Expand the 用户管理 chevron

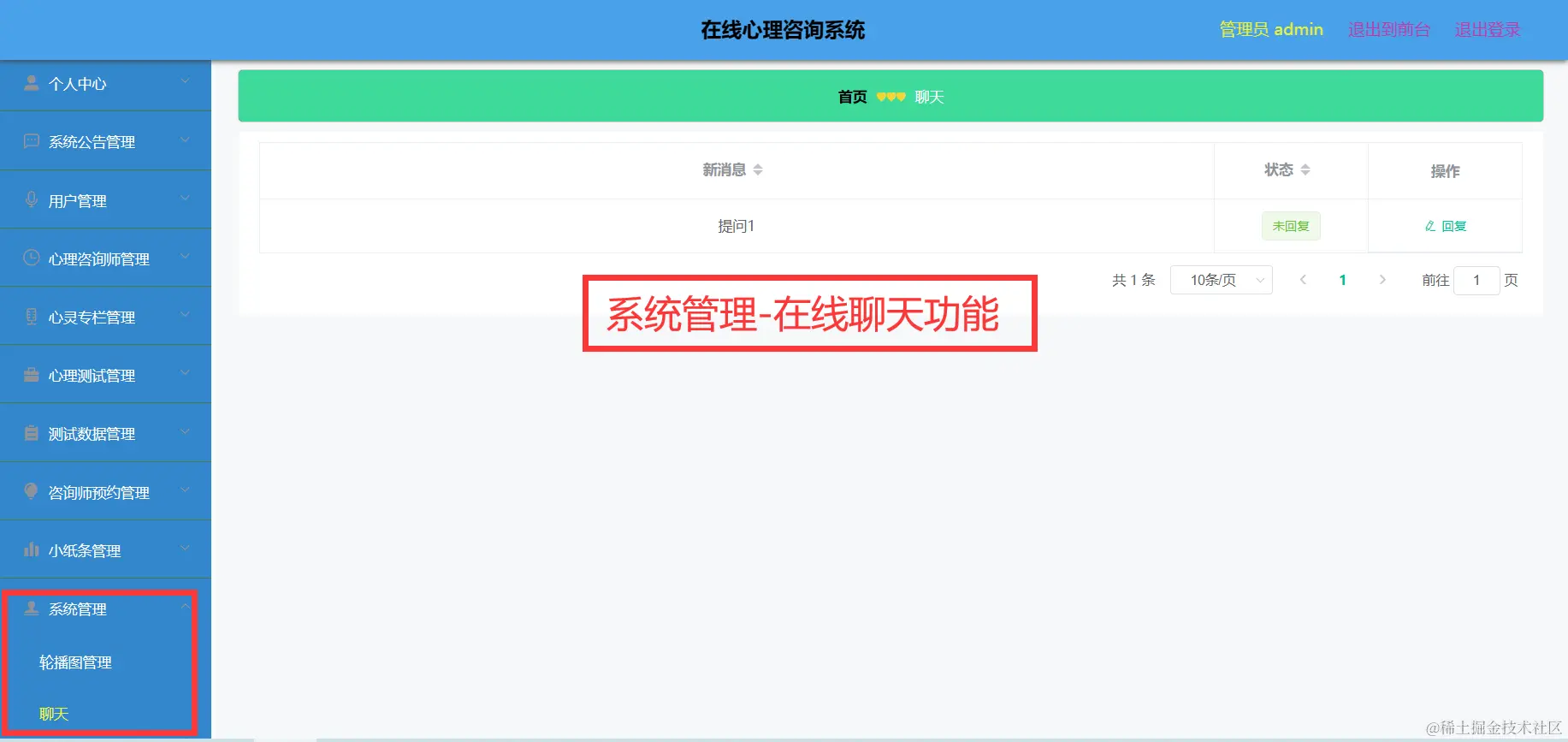185,199
